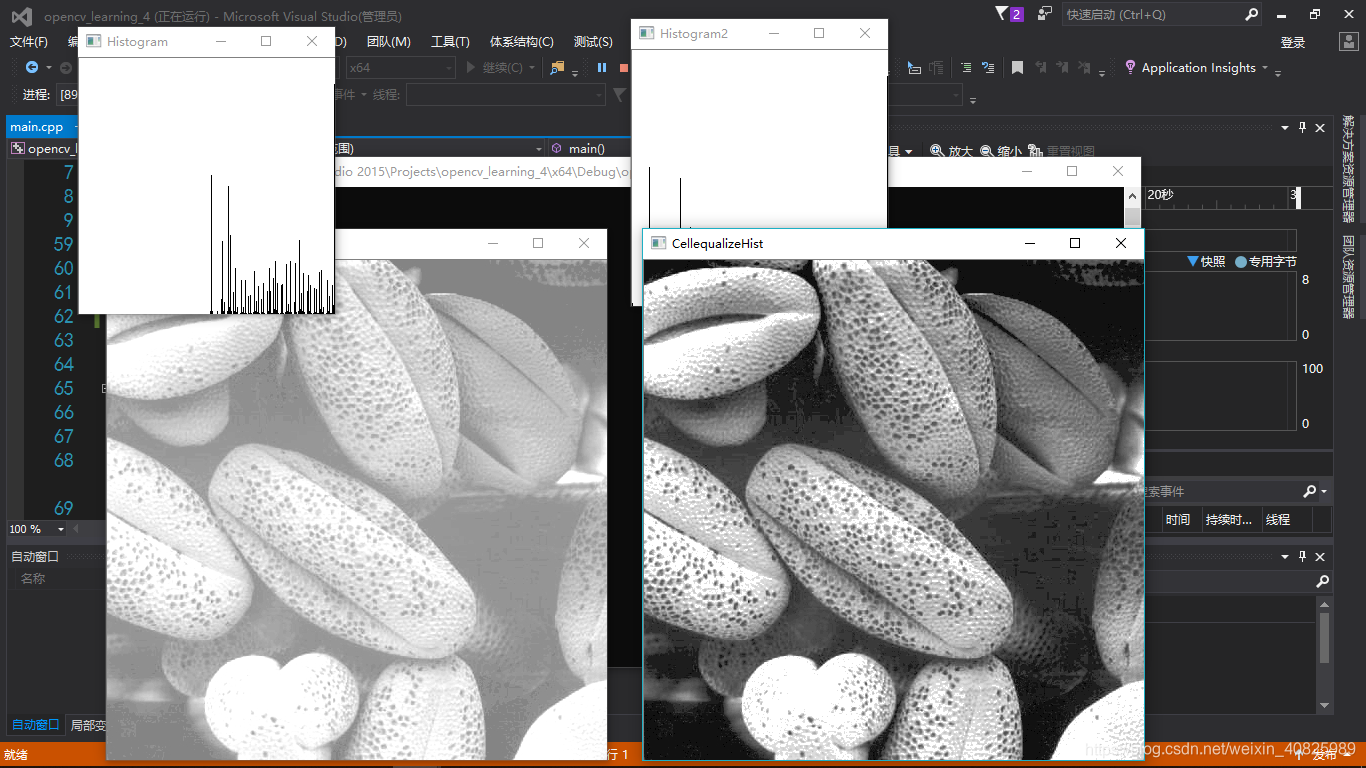1366x768 pixels.
Task: Open the 文件(F) menu
Action: tap(29, 42)
